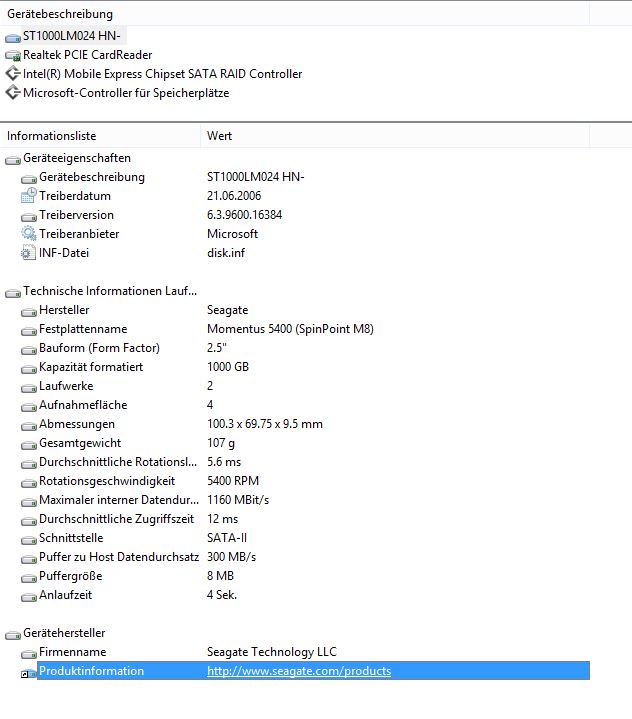
Task: Select the Maximaler interner Datendur... row
Action: (119, 500)
